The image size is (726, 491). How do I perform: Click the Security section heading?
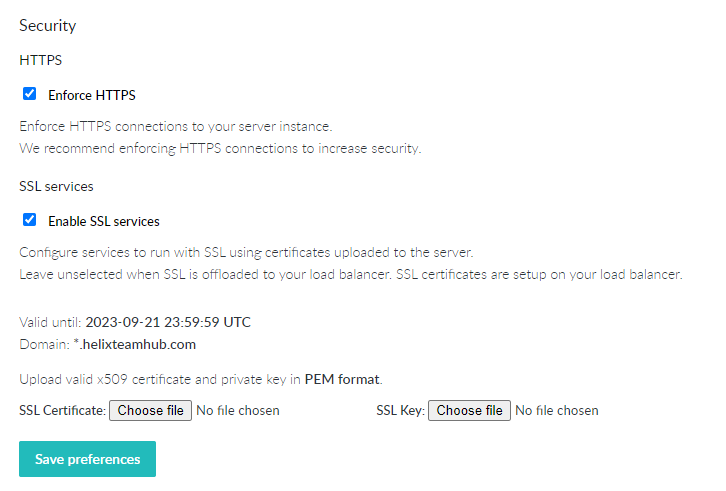pyautogui.click(x=48, y=25)
